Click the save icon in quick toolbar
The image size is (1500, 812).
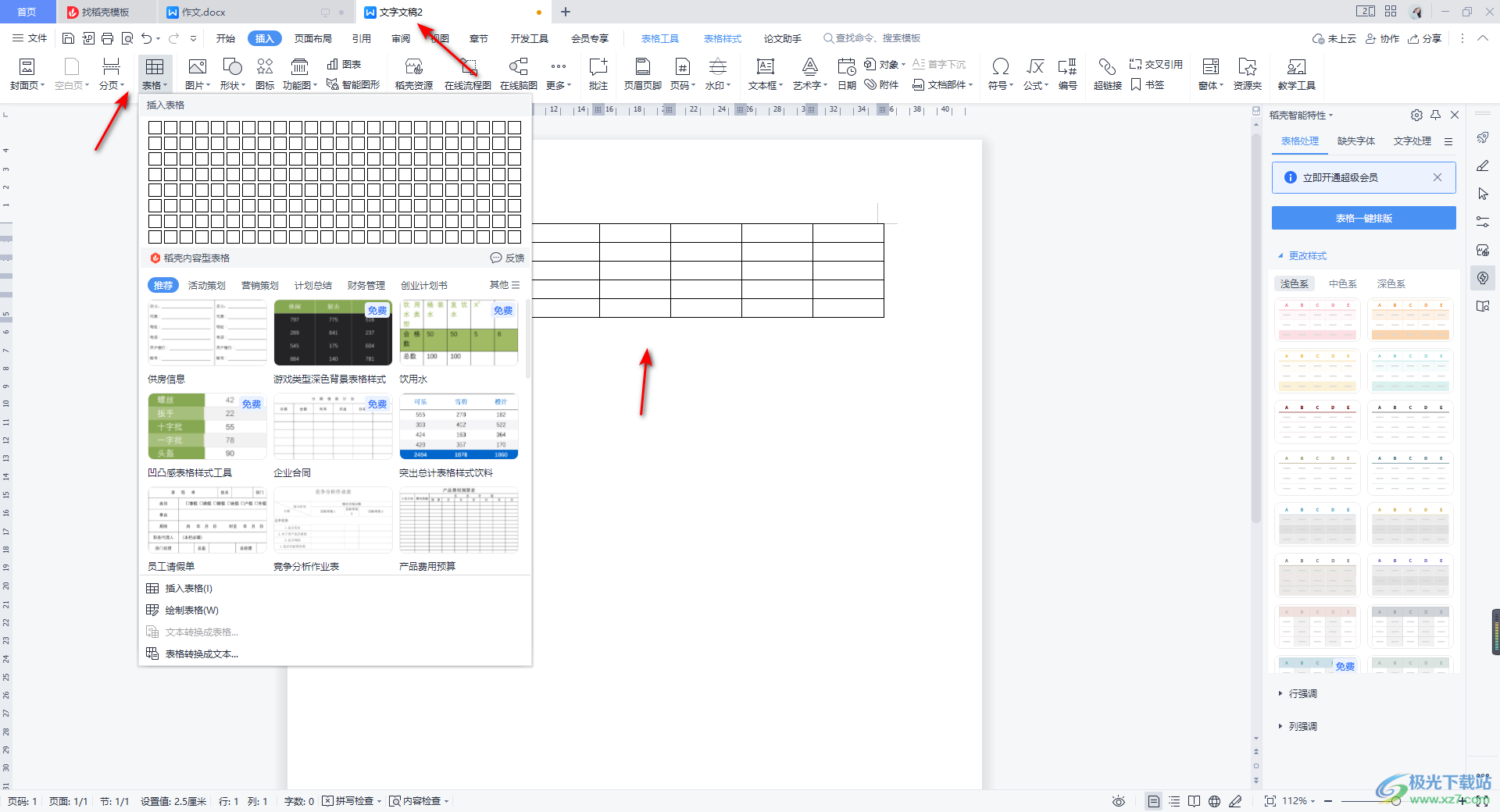[x=69, y=38]
